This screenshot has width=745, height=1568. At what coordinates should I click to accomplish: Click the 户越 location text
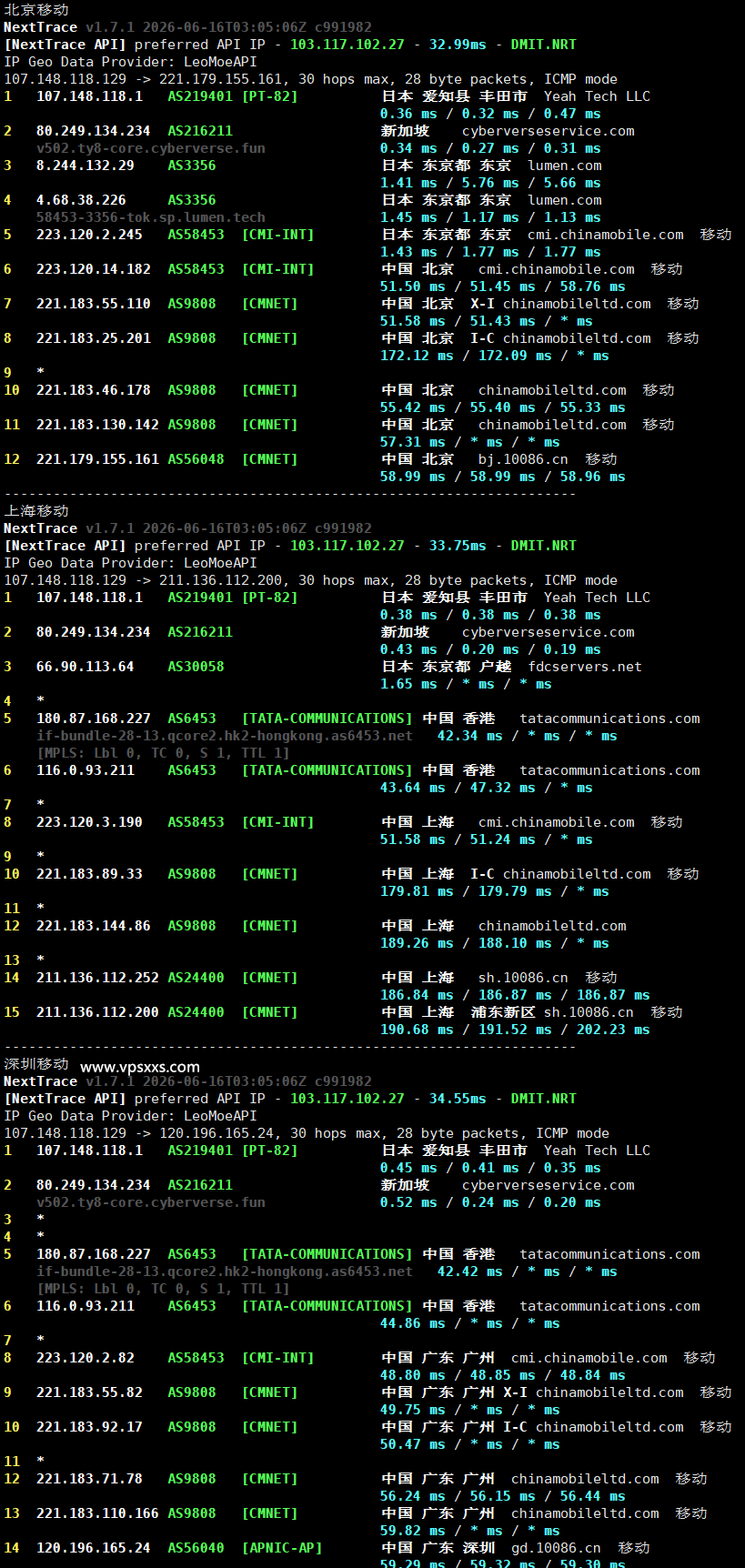click(x=495, y=667)
